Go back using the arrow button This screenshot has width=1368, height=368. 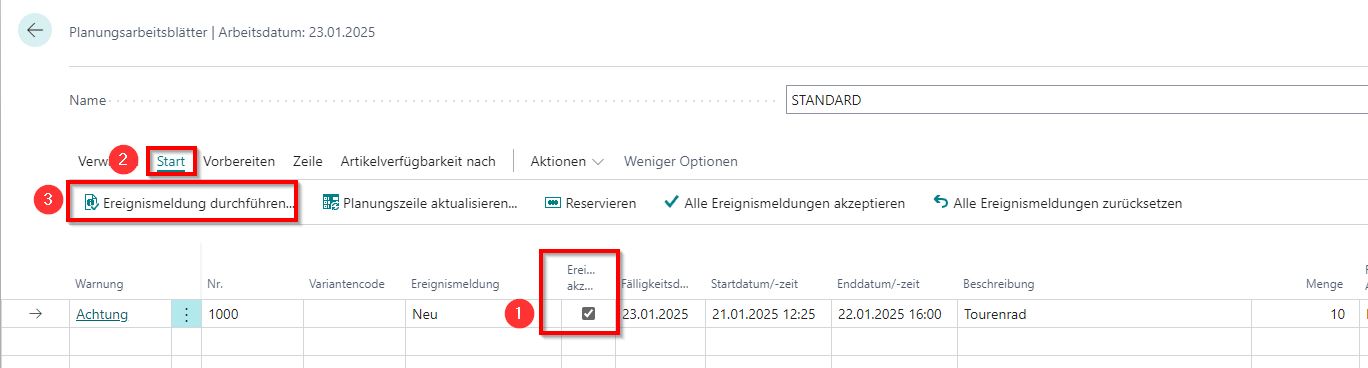tap(35, 31)
